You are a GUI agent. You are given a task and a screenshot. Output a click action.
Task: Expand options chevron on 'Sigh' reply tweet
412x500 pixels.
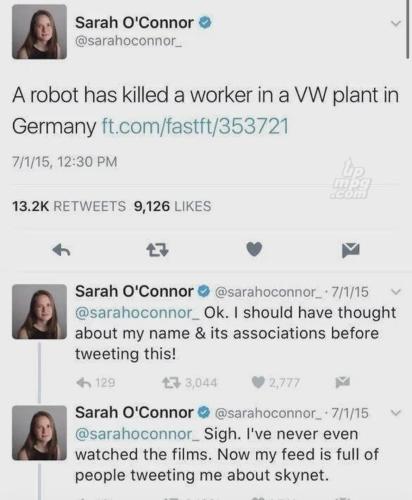[395, 413]
